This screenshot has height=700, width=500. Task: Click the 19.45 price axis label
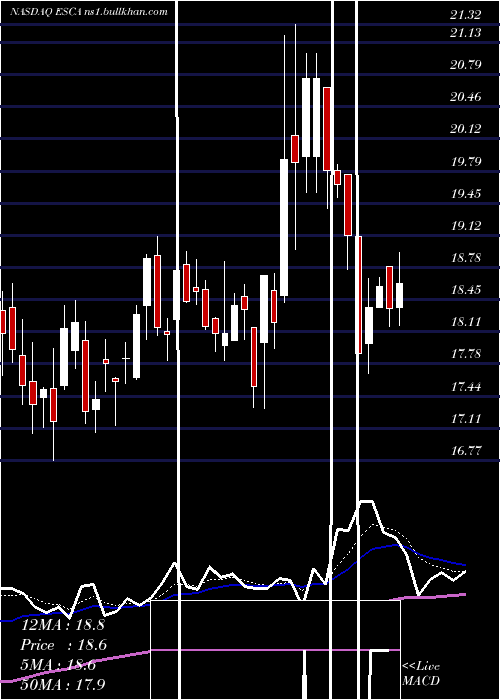466,194
